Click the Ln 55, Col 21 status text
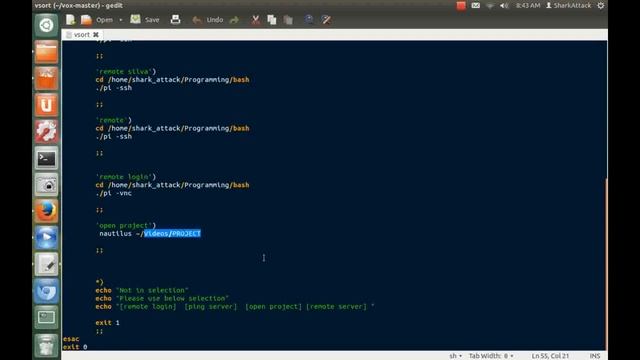 click(x=550, y=356)
